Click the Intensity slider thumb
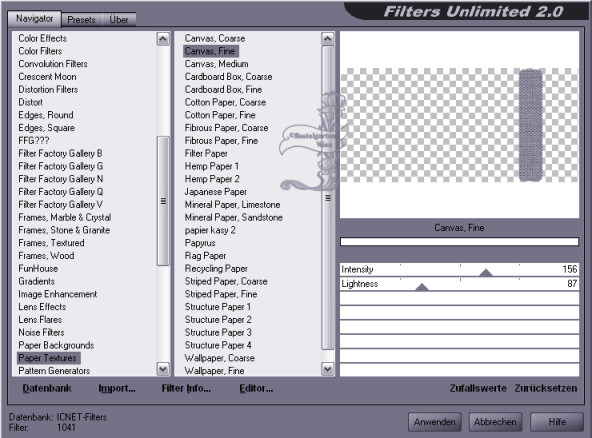Screen dimensions: 592x438 [486, 273]
